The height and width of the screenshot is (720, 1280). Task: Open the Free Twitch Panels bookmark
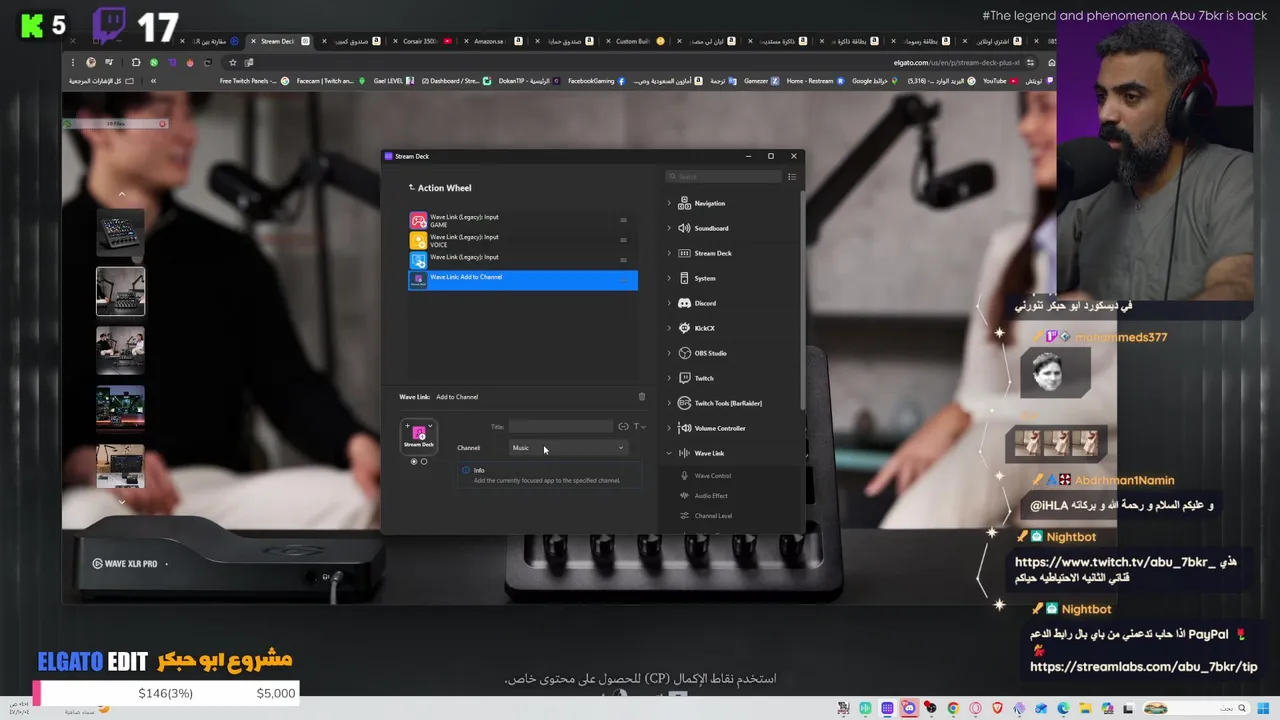click(x=254, y=81)
